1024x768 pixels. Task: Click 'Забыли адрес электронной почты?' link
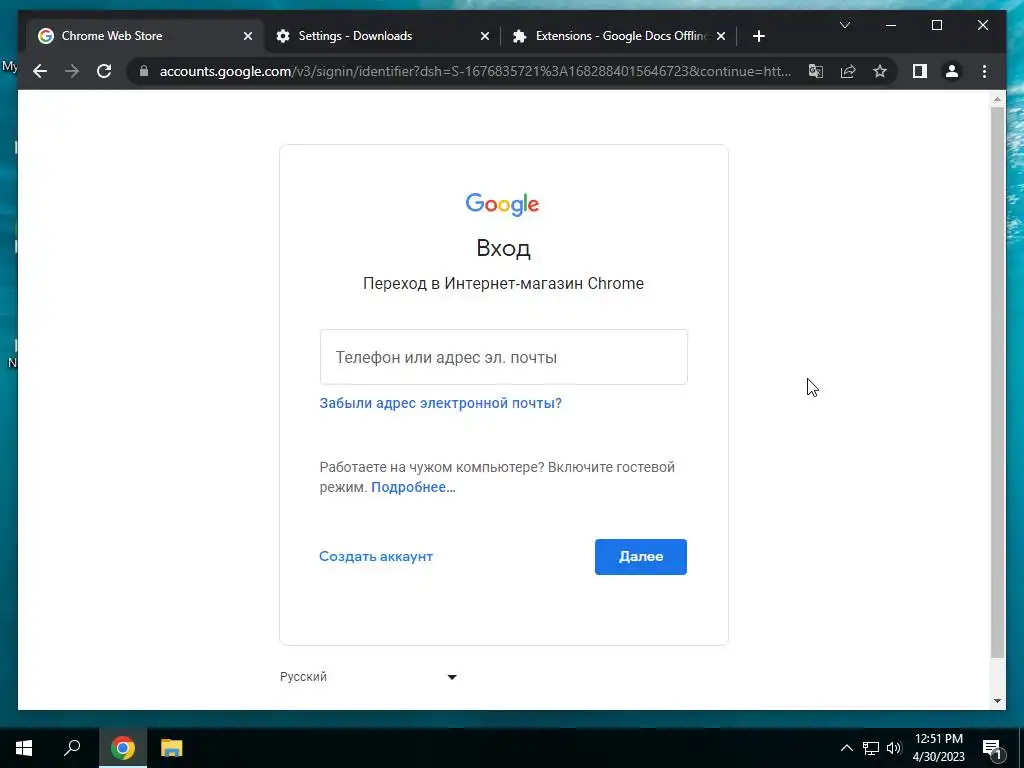440,403
